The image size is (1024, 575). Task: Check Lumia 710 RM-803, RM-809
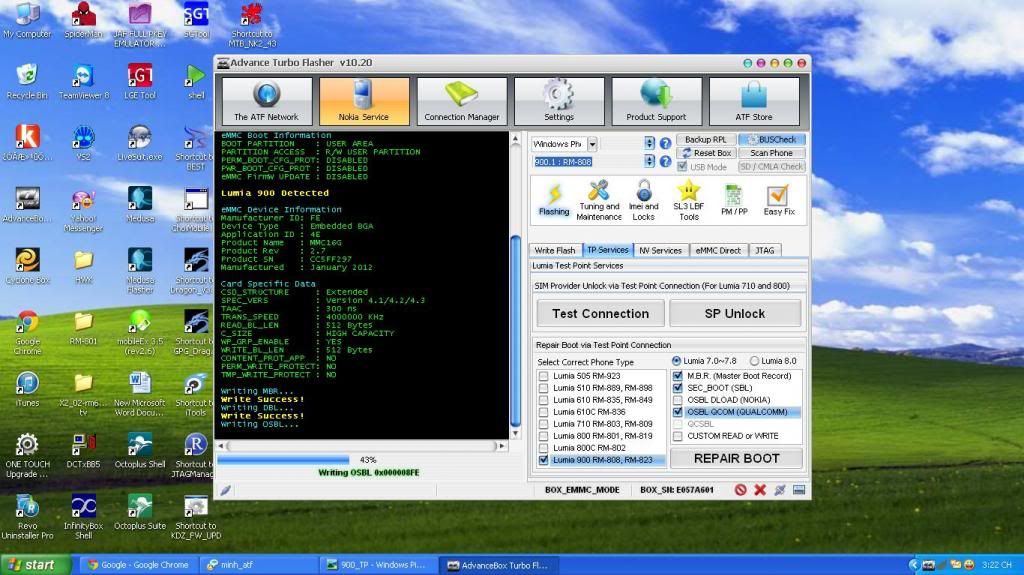pos(543,424)
